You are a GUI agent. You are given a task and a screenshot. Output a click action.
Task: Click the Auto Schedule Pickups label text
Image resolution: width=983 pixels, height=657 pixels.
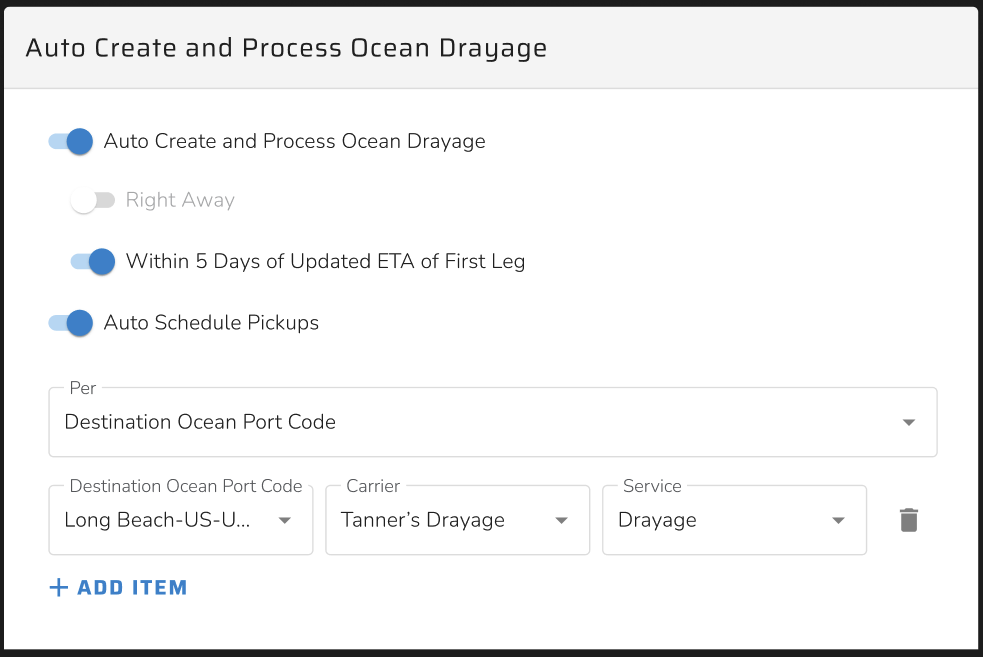coord(211,323)
